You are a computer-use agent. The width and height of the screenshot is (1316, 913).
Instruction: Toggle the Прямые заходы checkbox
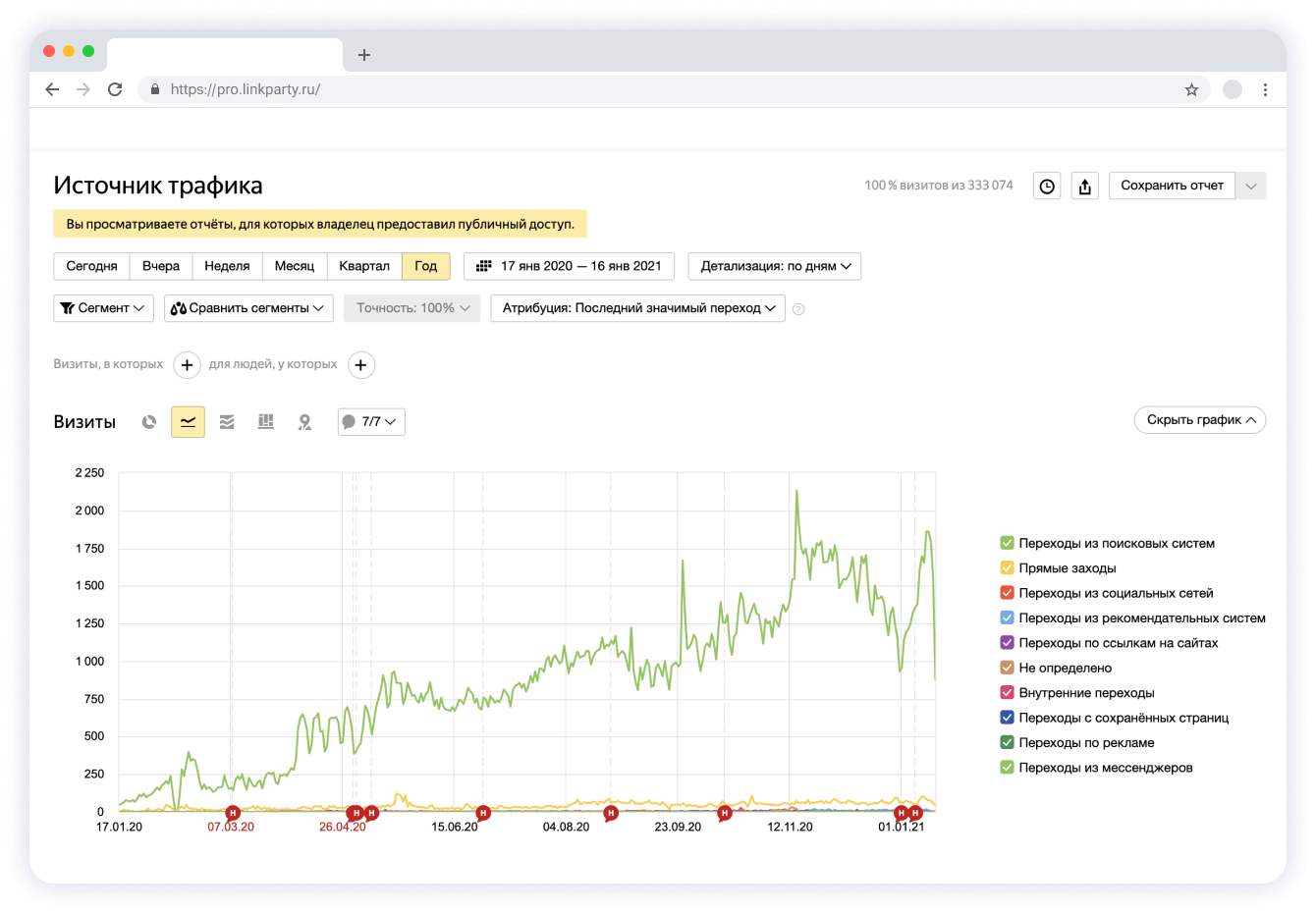(1007, 568)
